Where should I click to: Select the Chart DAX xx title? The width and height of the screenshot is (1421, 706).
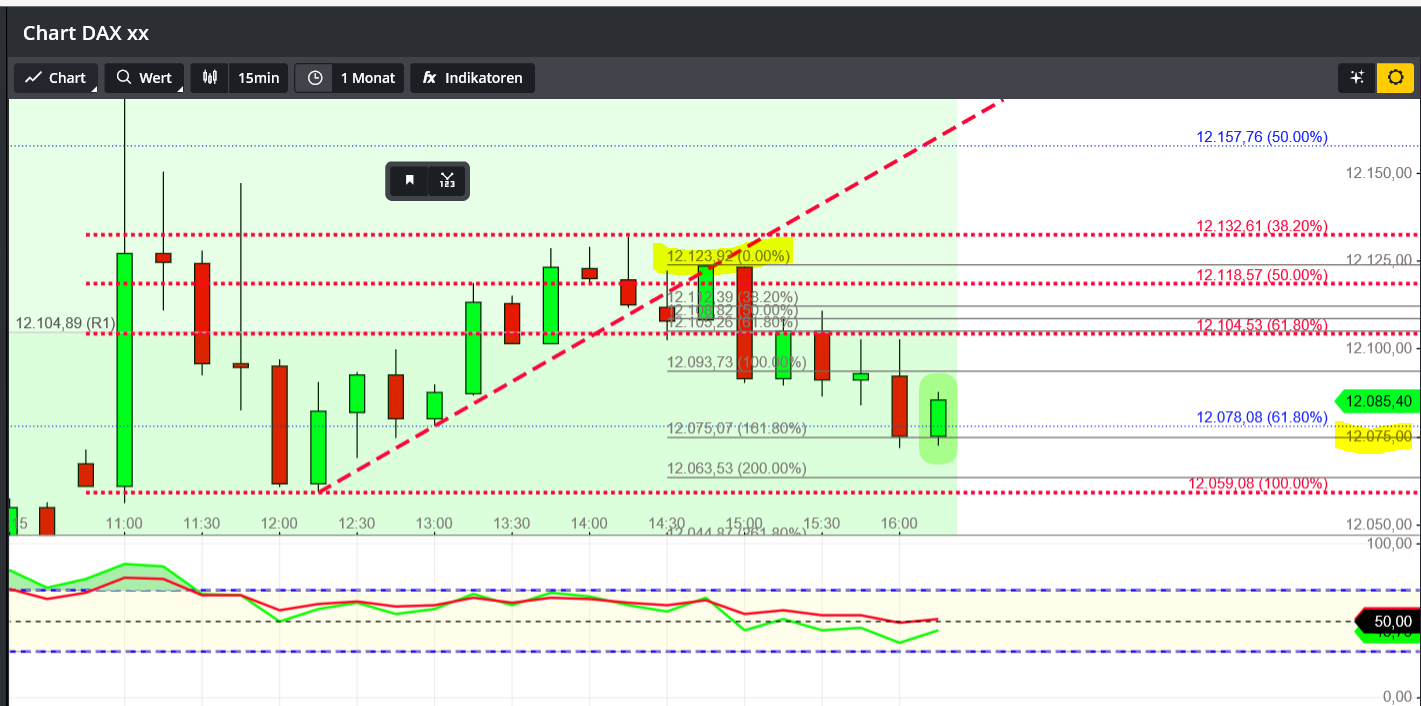[86, 33]
